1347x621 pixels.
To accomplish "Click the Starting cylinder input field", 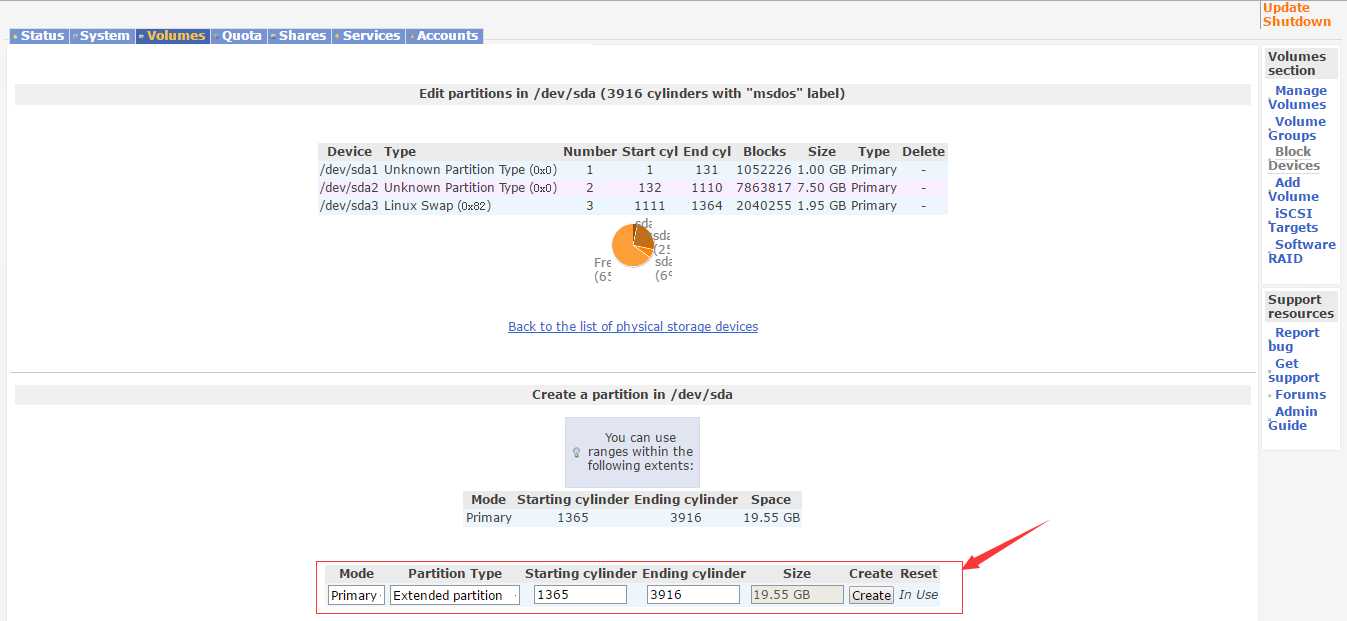I will pyautogui.click(x=580, y=595).
